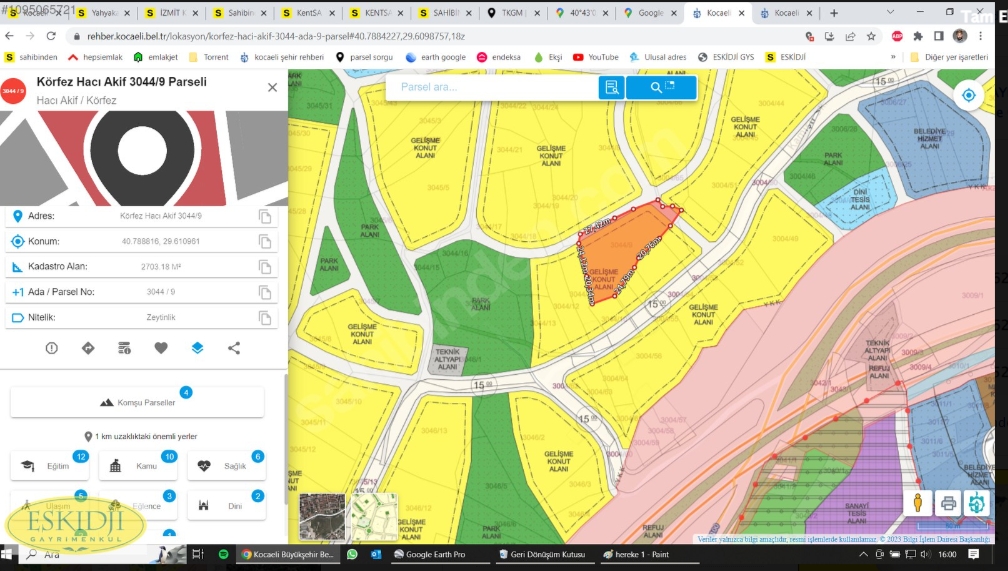
Task: Bookmark this page with star icon
Action: click(871, 37)
